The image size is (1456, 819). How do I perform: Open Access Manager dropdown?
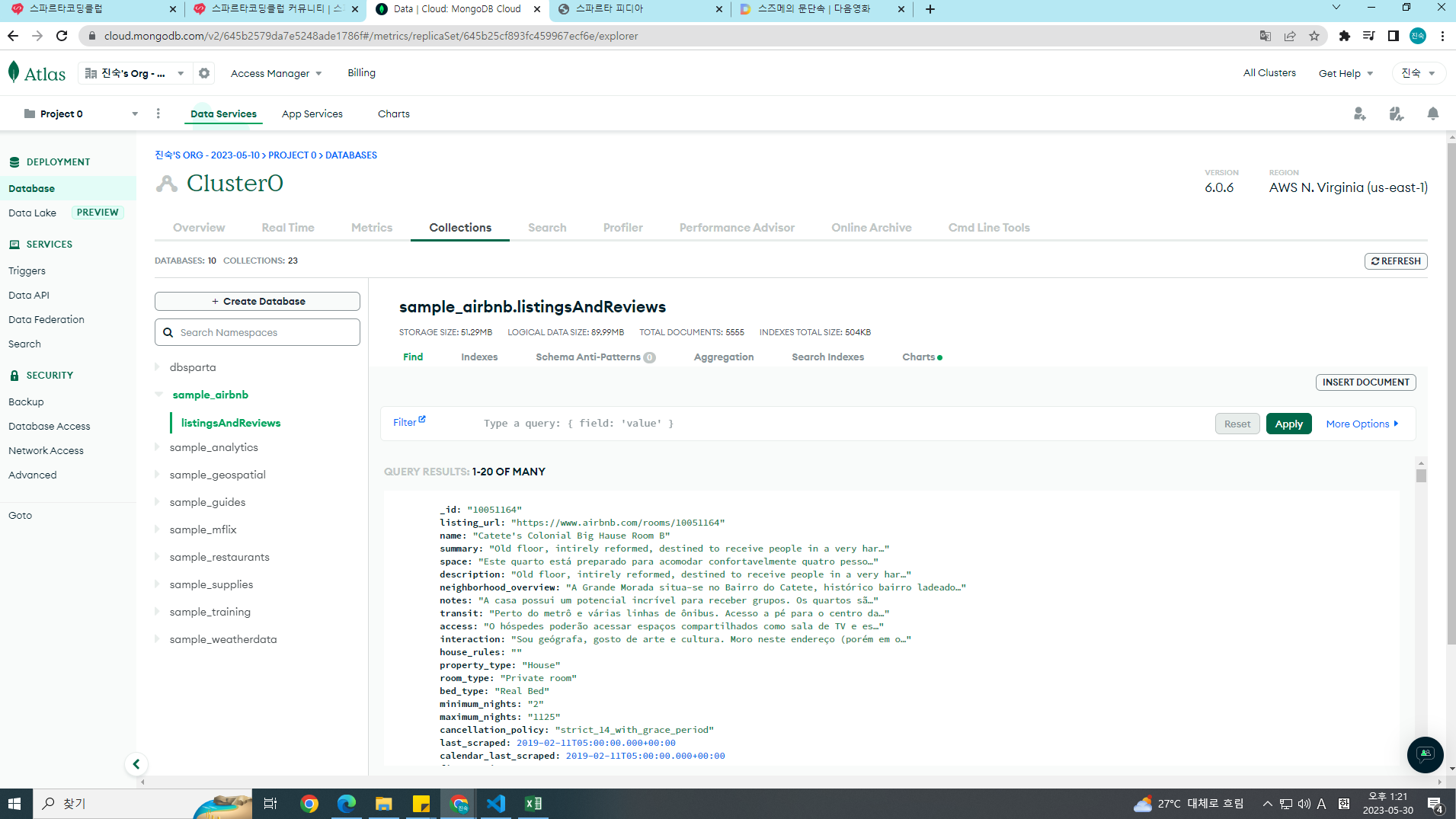click(276, 73)
